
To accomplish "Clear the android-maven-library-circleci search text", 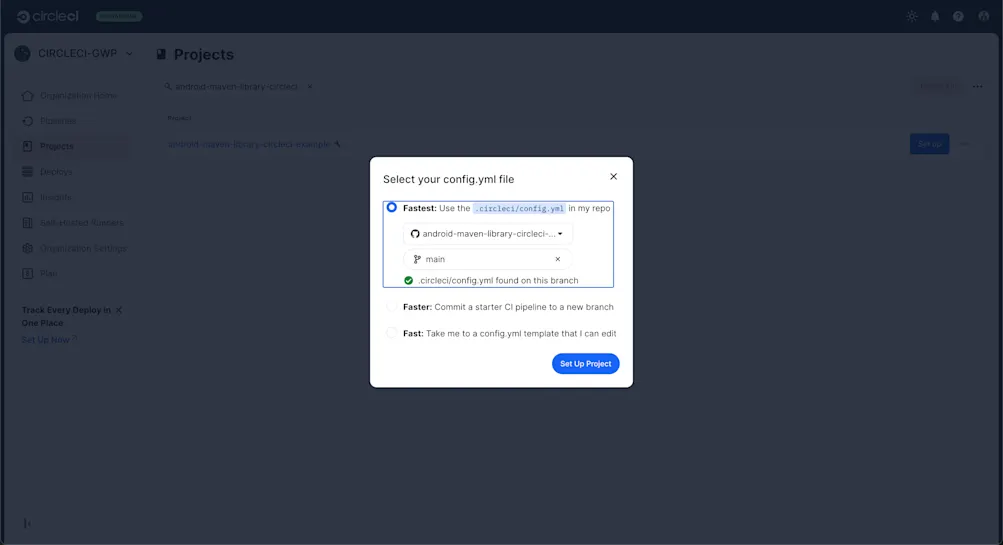I will point(310,86).
